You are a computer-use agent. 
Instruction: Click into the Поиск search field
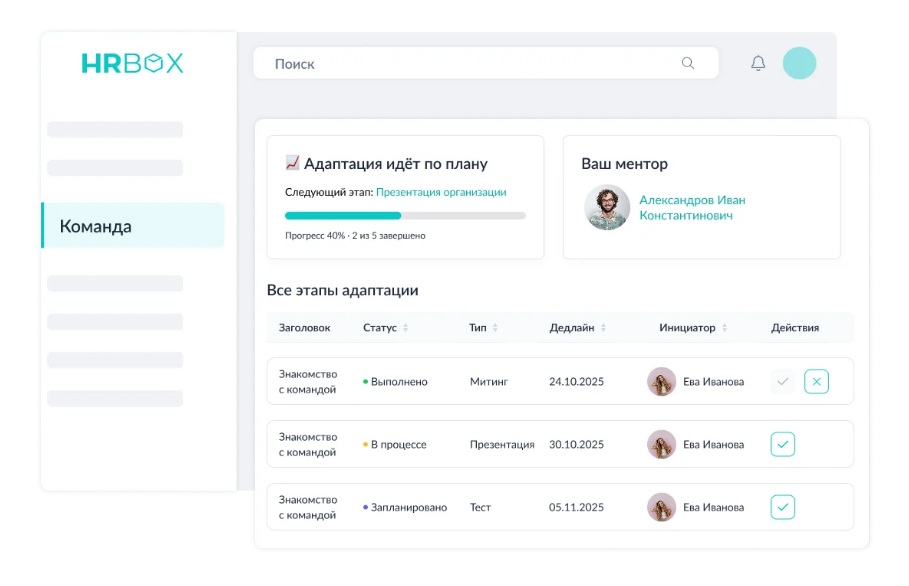pyautogui.click(x=470, y=63)
